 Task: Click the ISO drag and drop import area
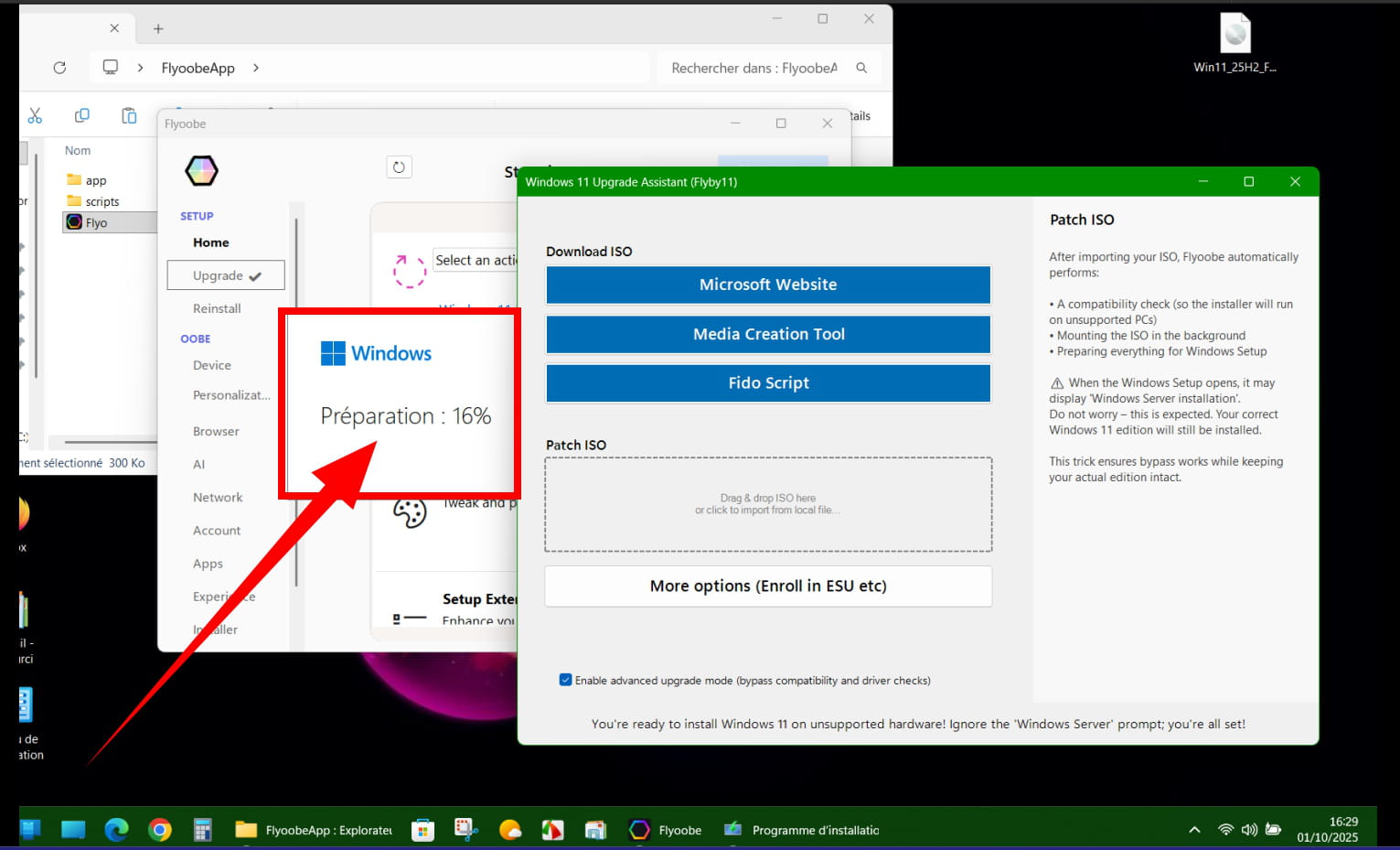tap(767, 504)
